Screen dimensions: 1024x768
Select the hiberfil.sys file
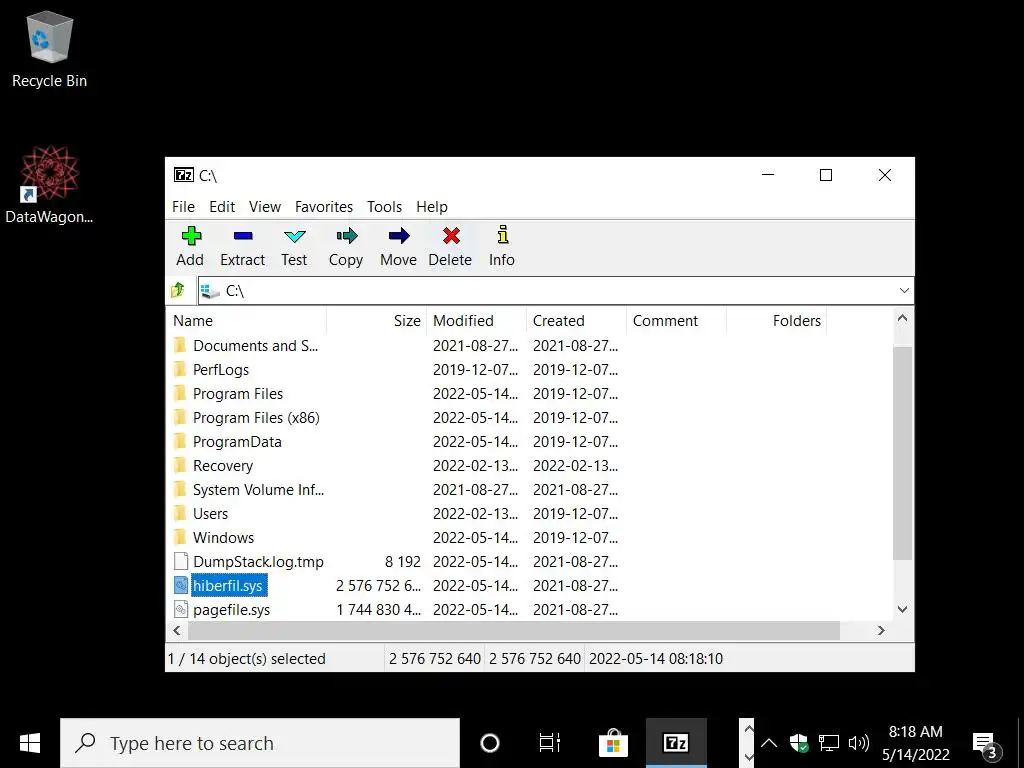click(220, 586)
